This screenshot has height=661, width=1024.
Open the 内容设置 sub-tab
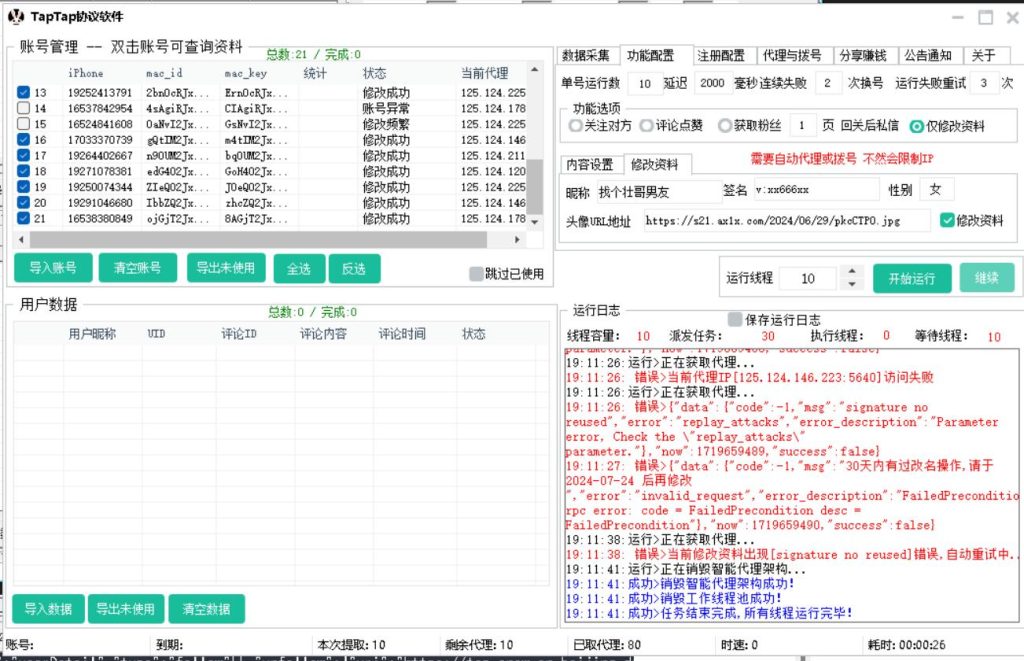coord(590,164)
